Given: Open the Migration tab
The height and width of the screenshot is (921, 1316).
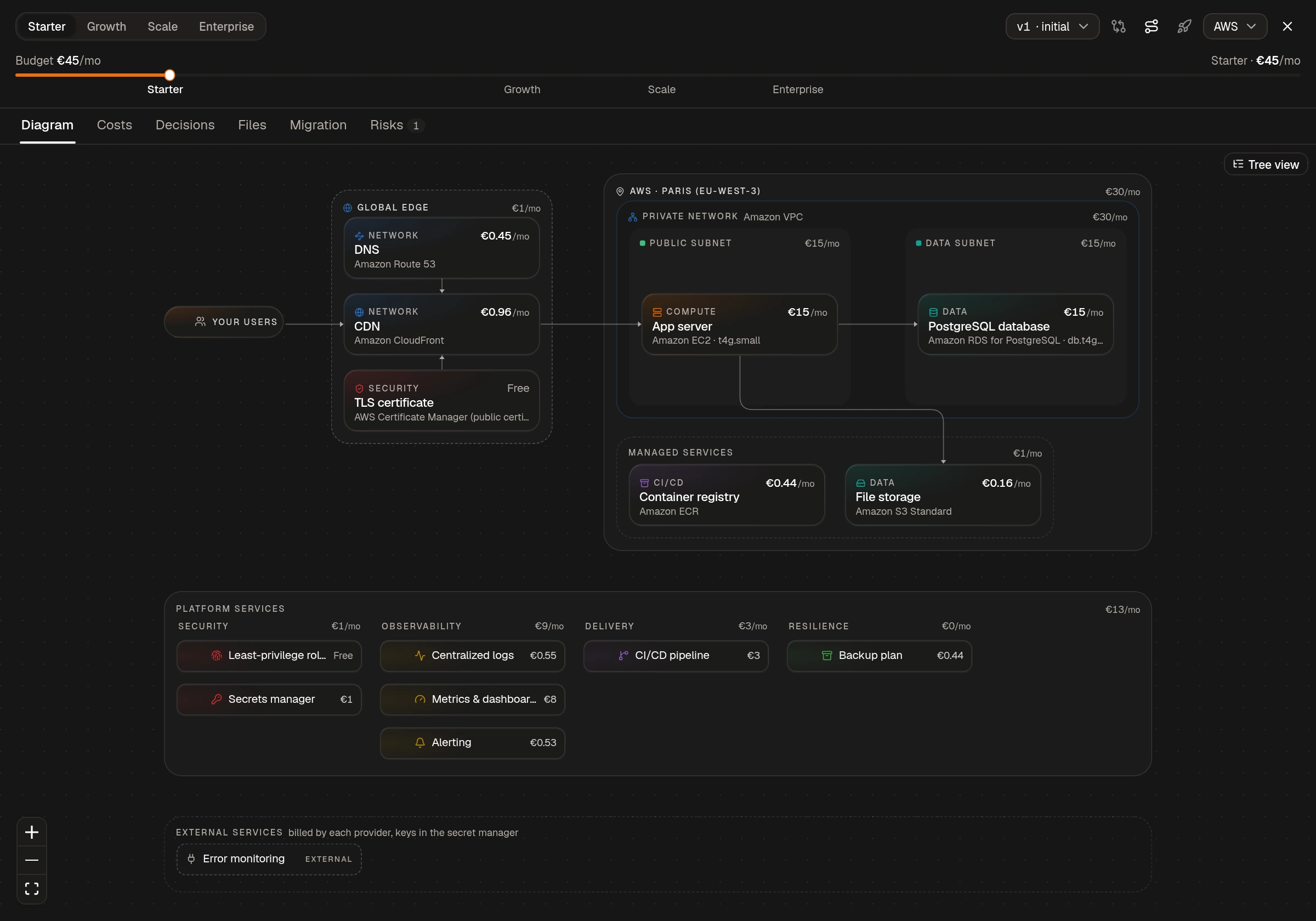Looking at the screenshot, I should (x=318, y=125).
